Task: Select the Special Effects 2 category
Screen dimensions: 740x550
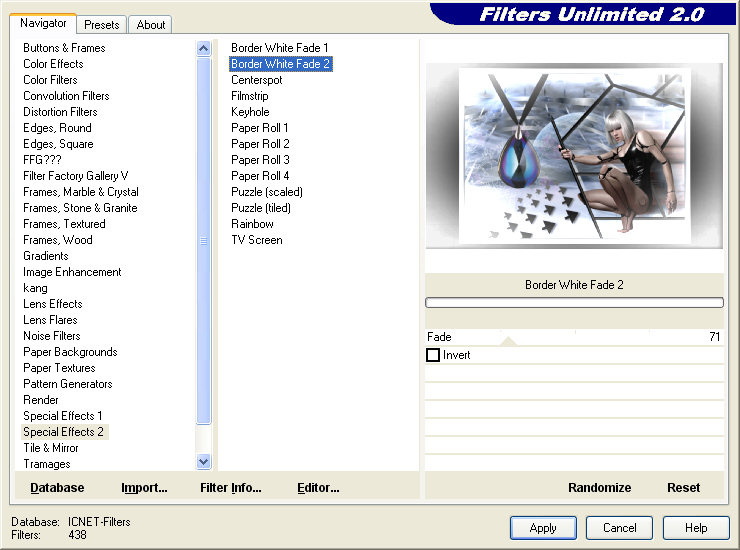Action: (x=63, y=432)
